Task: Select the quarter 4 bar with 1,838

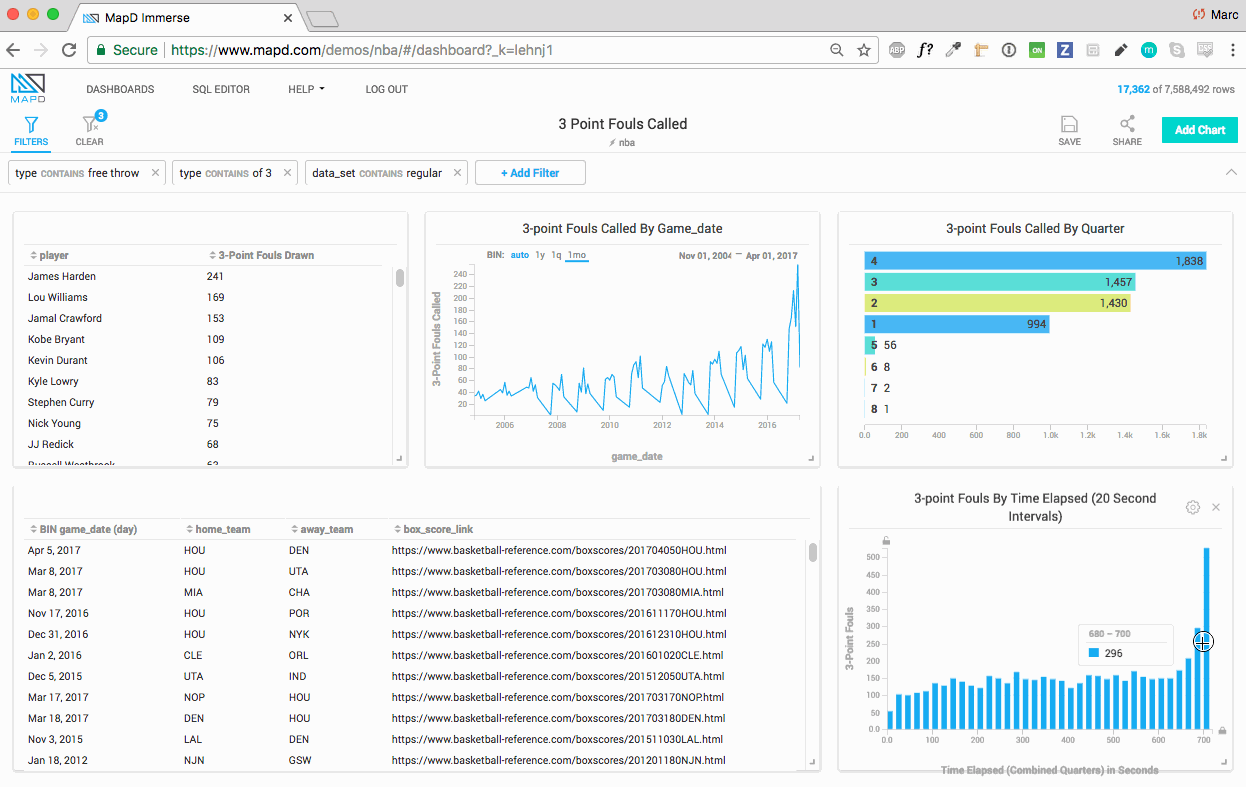Action: pos(1035,261)
